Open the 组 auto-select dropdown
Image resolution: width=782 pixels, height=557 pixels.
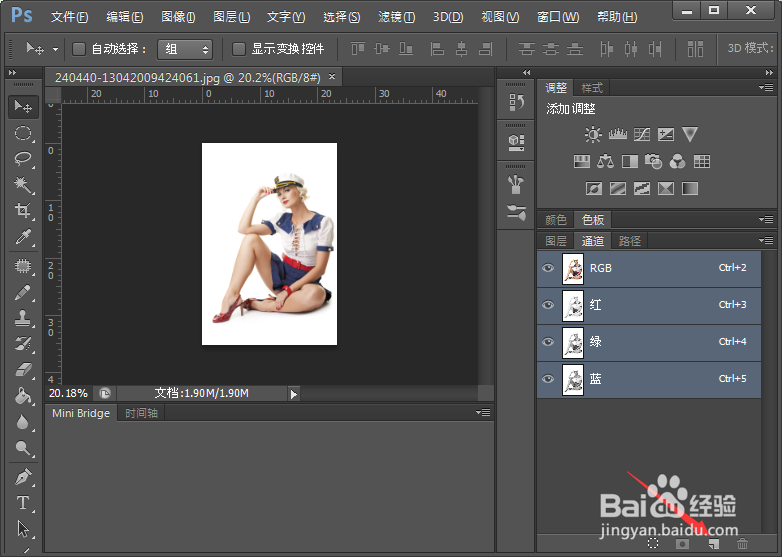(x=185, y=49)
